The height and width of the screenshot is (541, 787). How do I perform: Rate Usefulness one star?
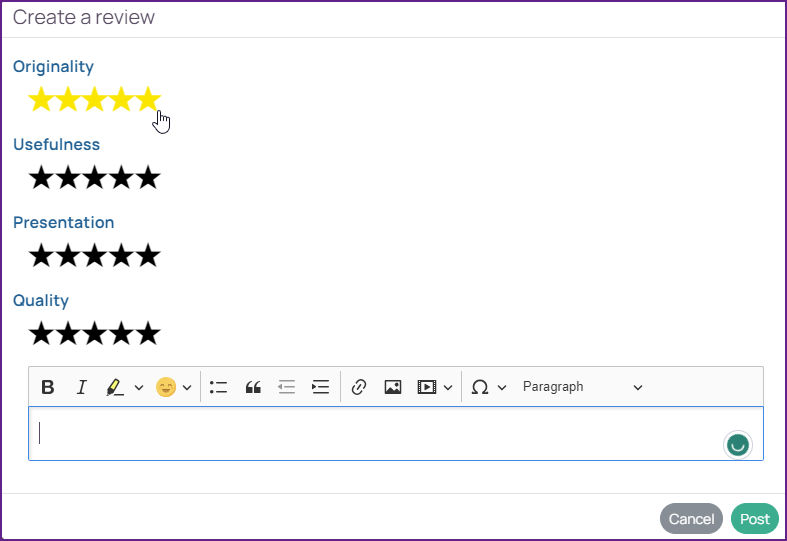(41, 177)
